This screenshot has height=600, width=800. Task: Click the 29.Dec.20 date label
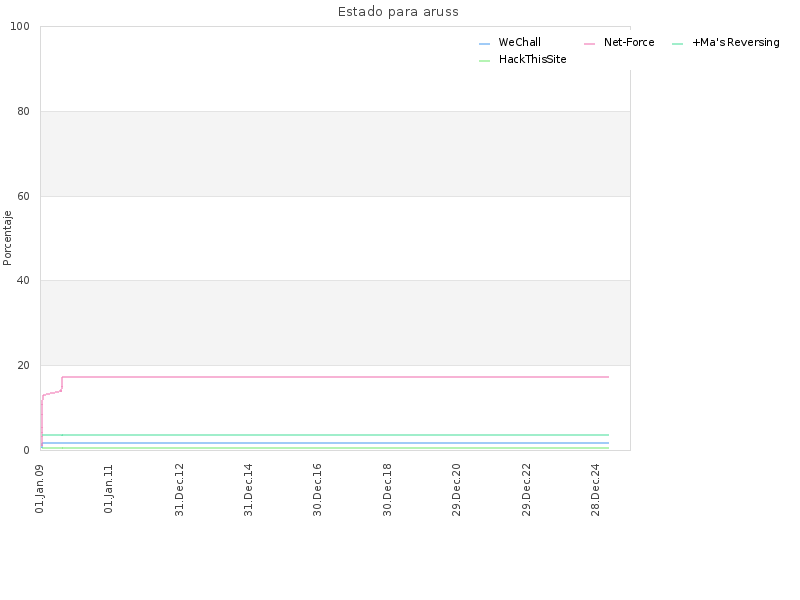[x=456, y=490]
